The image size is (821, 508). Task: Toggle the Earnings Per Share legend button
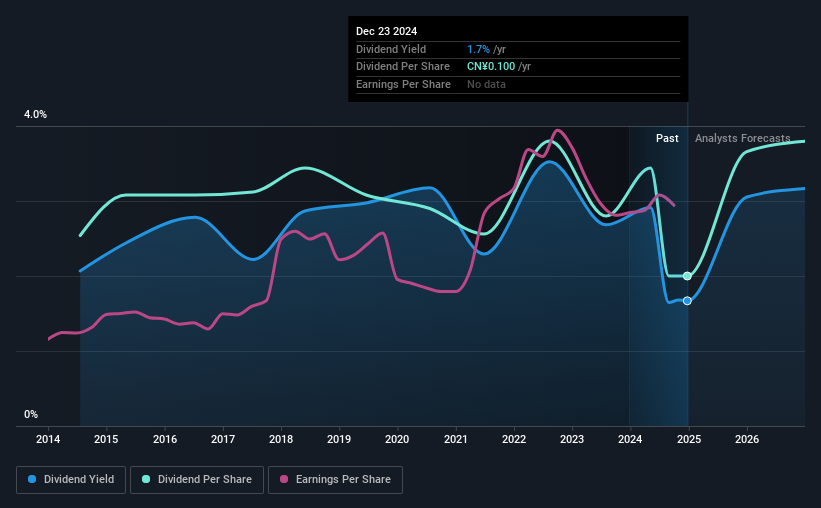point(335,480)
